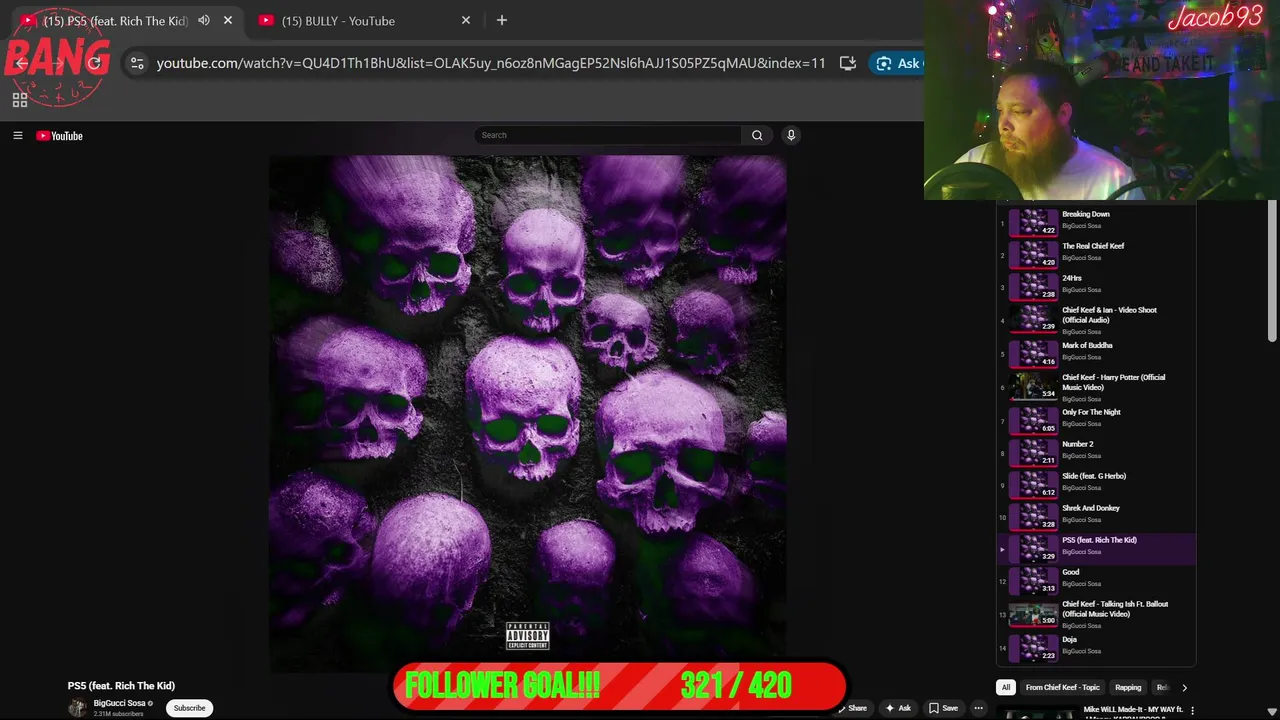Focus the YouTube search field
The image size is (1280, 720).
click(607, 135)
